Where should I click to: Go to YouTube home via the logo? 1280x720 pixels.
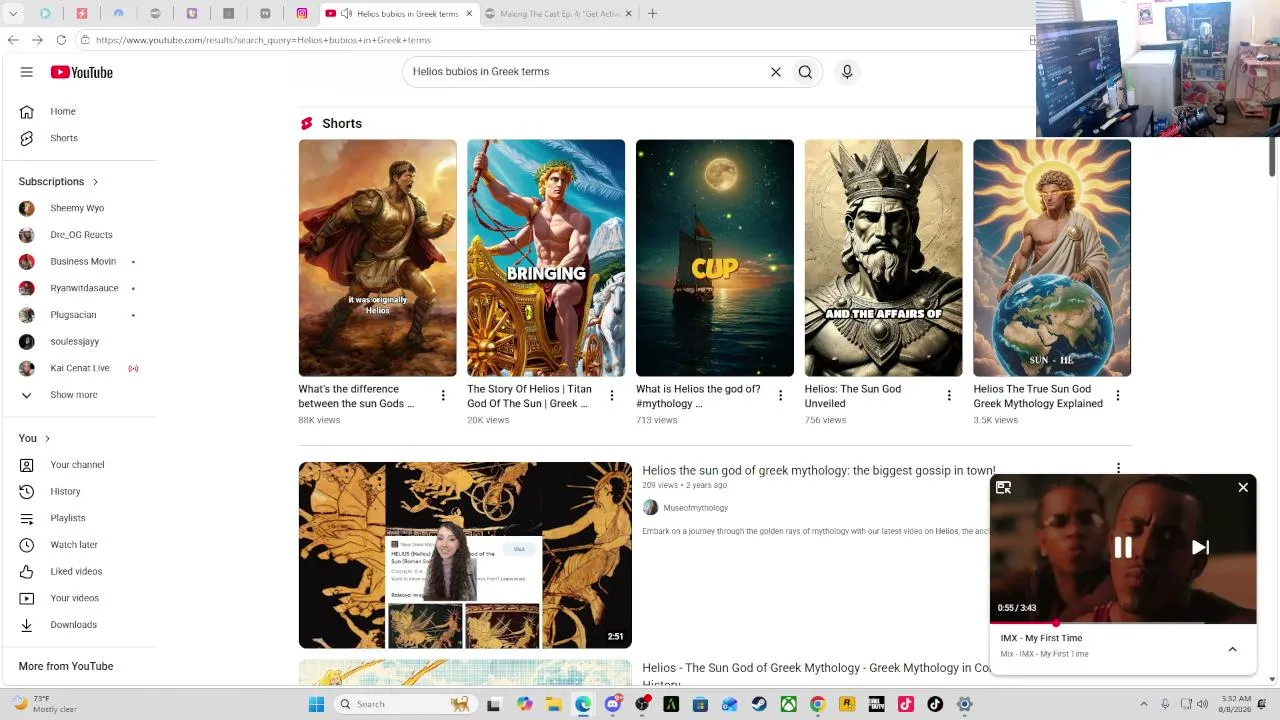[82, 72]
